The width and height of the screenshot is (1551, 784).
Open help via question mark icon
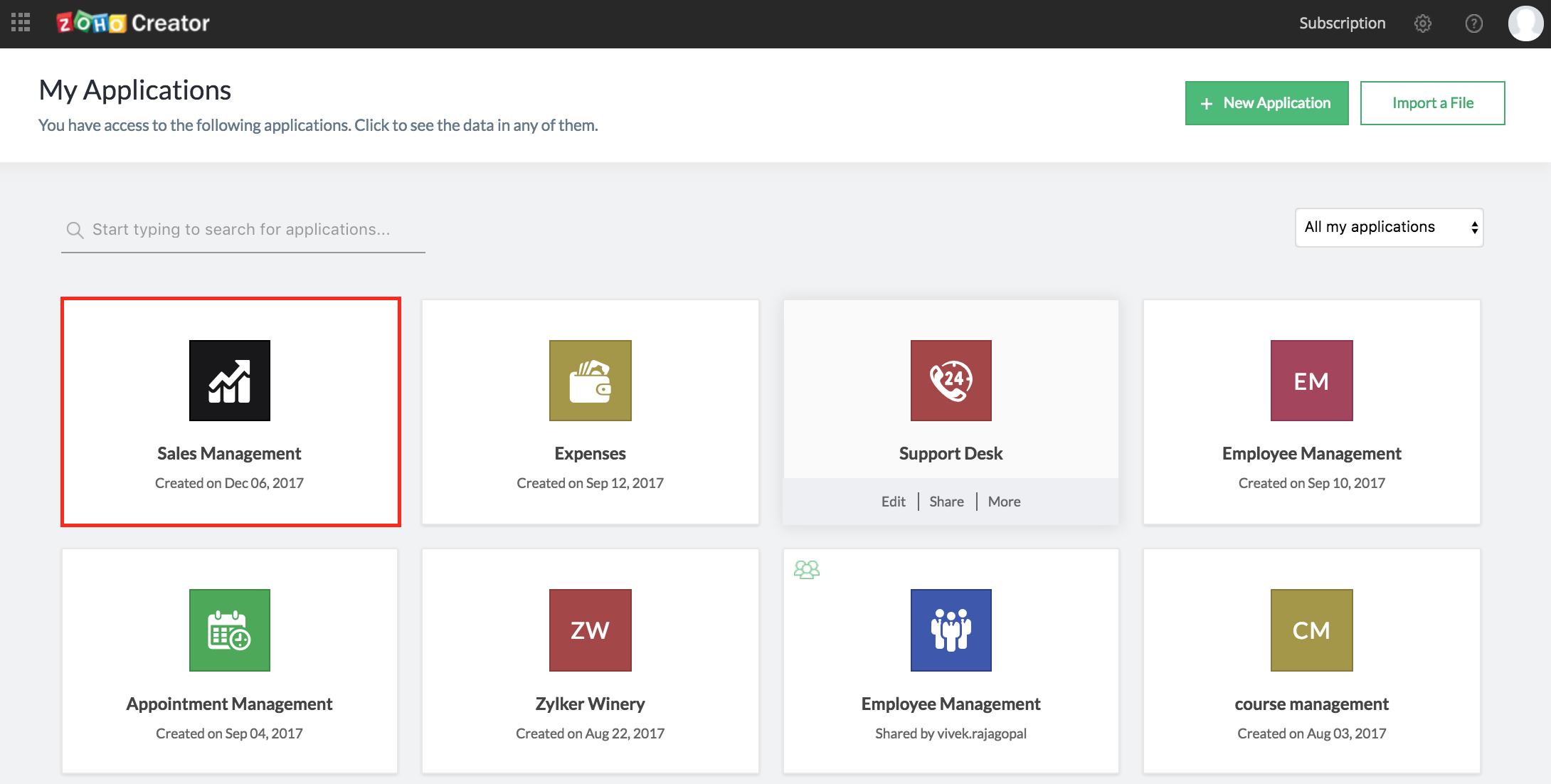[1473, 23]
